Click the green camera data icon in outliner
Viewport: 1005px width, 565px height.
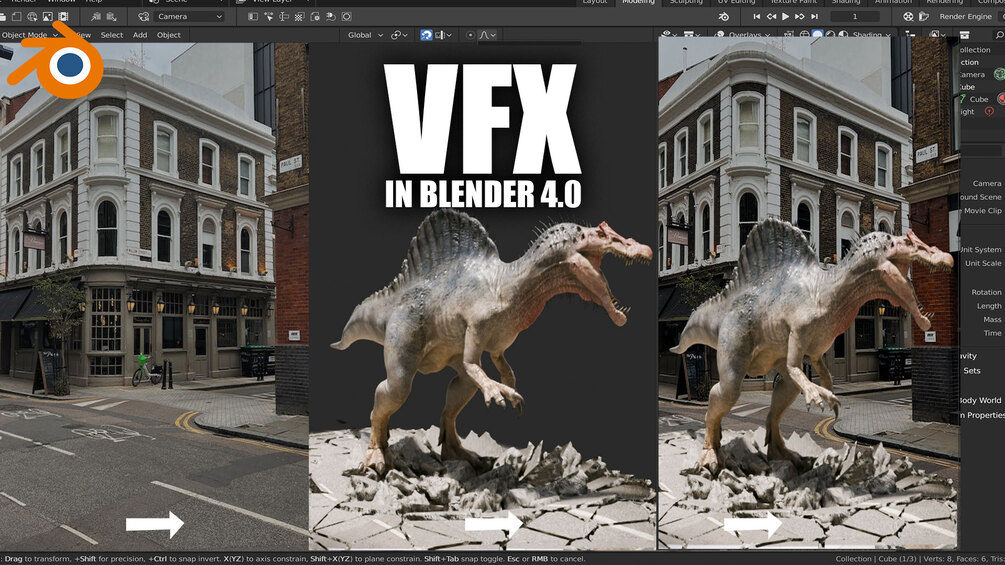[x=999, y=75]
